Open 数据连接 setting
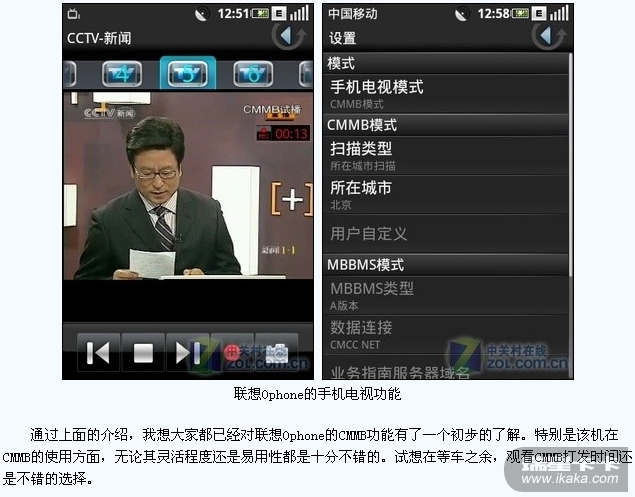Viewport: 635px width, 497px height. click(x=446, y=335)
